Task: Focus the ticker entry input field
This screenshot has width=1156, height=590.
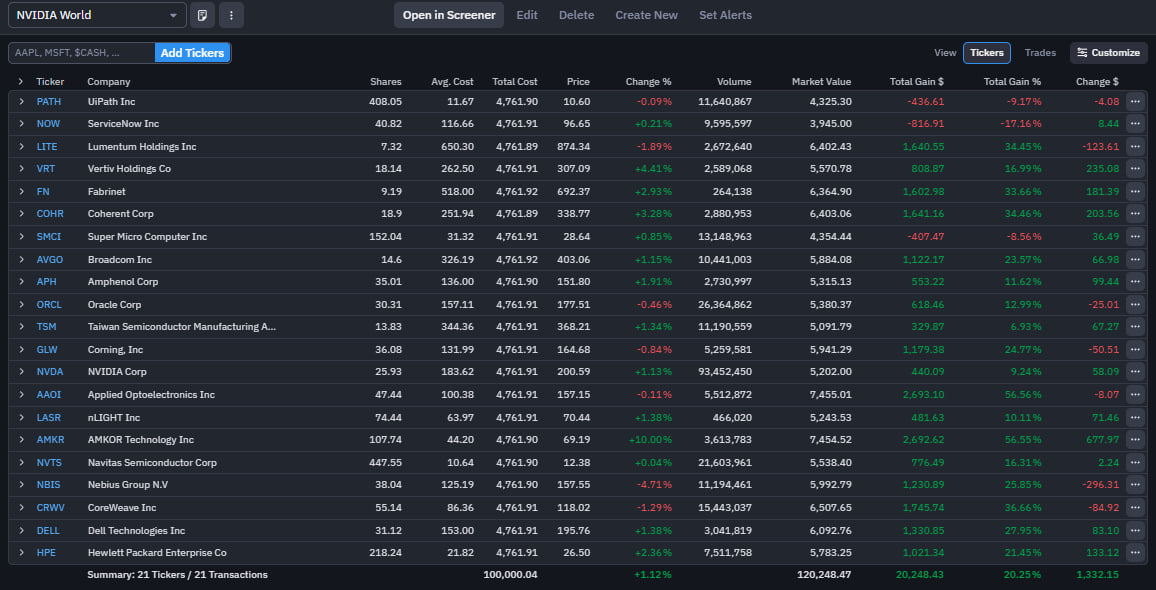Action: [x=82, y=53]
